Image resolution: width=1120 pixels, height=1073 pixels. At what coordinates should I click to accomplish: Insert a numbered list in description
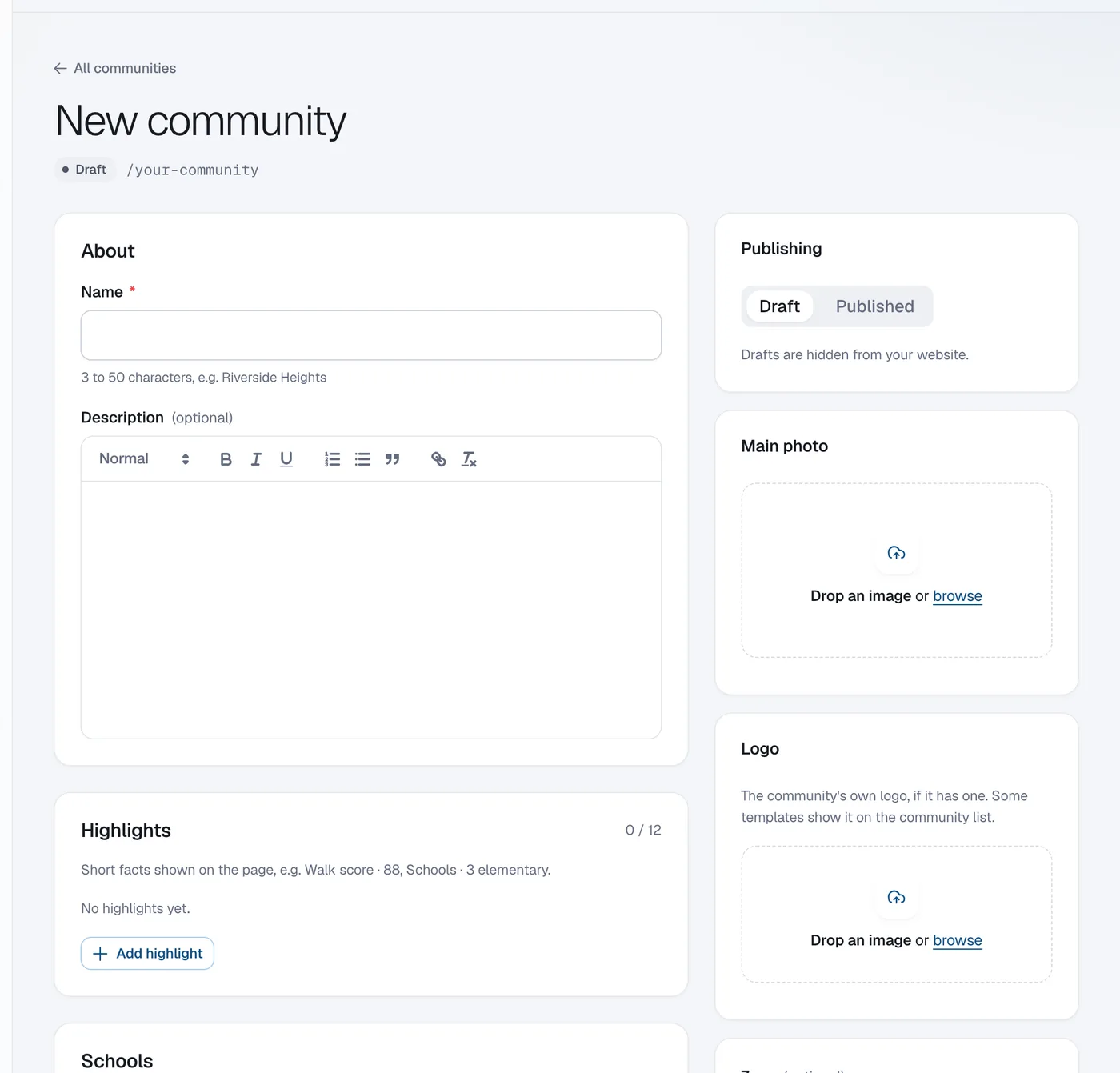(332, 459)
